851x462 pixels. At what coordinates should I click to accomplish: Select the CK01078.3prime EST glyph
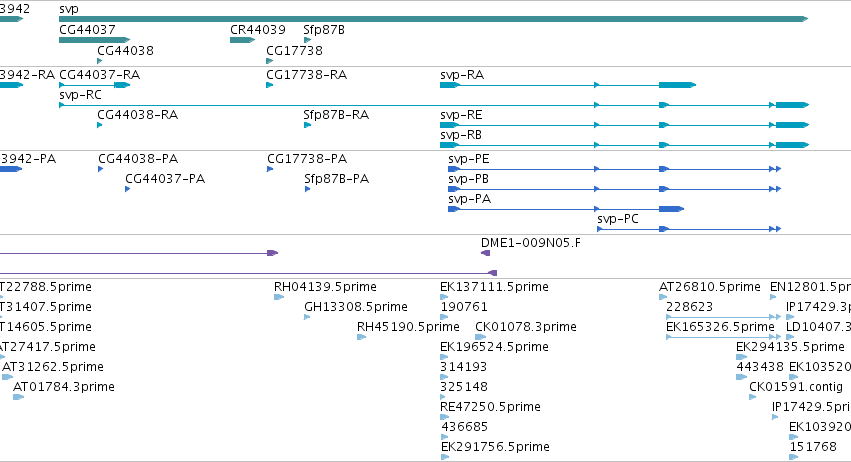(x=480, y=337)
